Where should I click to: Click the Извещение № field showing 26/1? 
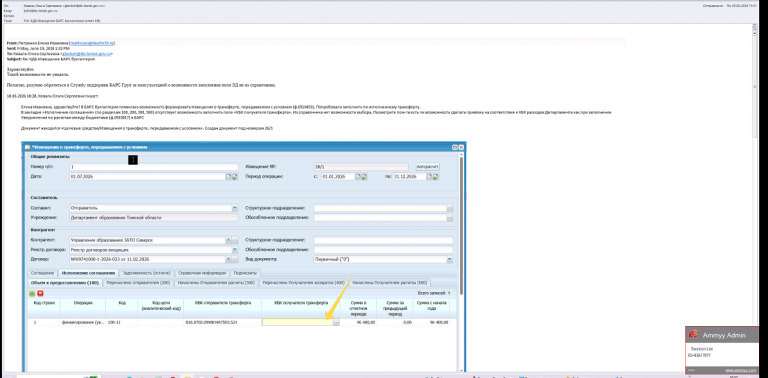[361, 167]
